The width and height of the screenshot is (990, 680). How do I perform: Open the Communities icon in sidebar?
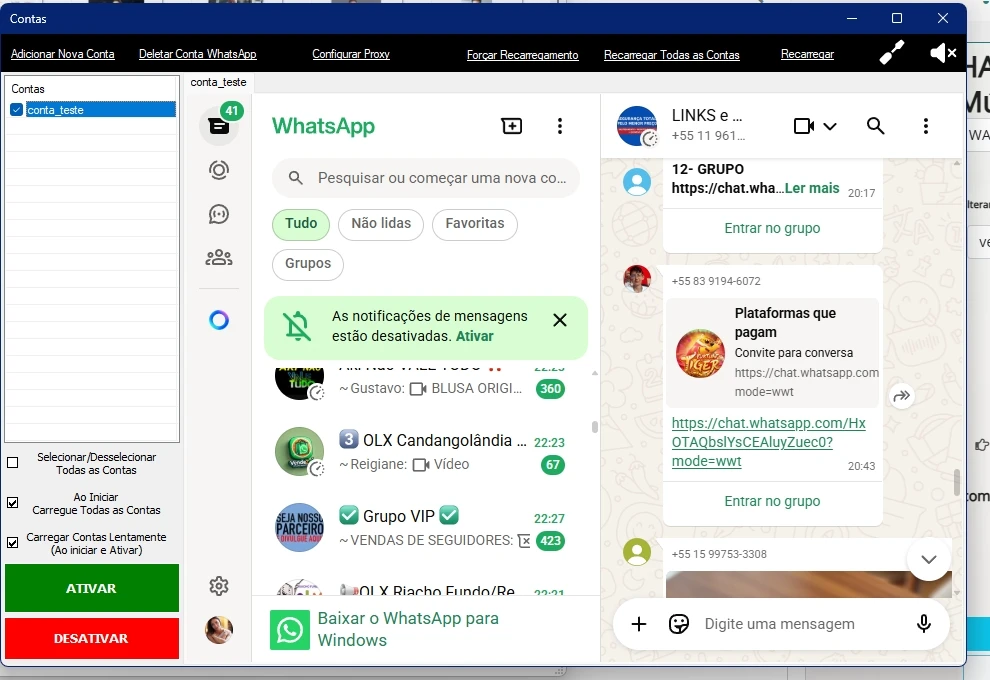[x=219, y=258]
